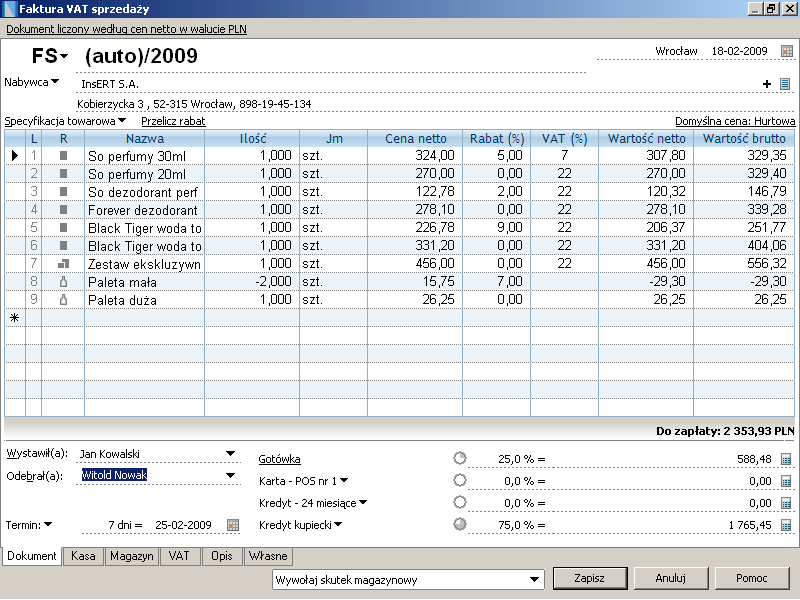Click Dokument liczony według cen netto link
The height and width of the screenshot is (600, 800).
126,29
